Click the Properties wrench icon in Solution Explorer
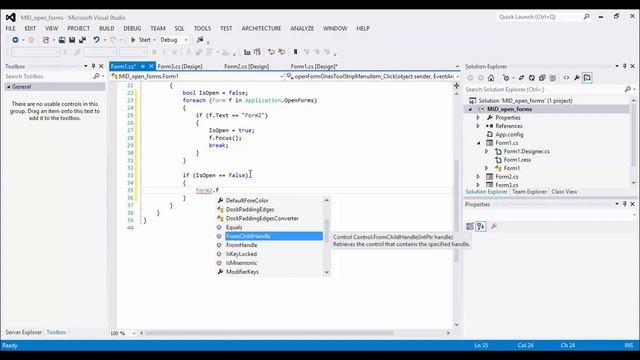The height and width of the screenshot is (360, 640). pyautogui.click(x=577, y=78)
